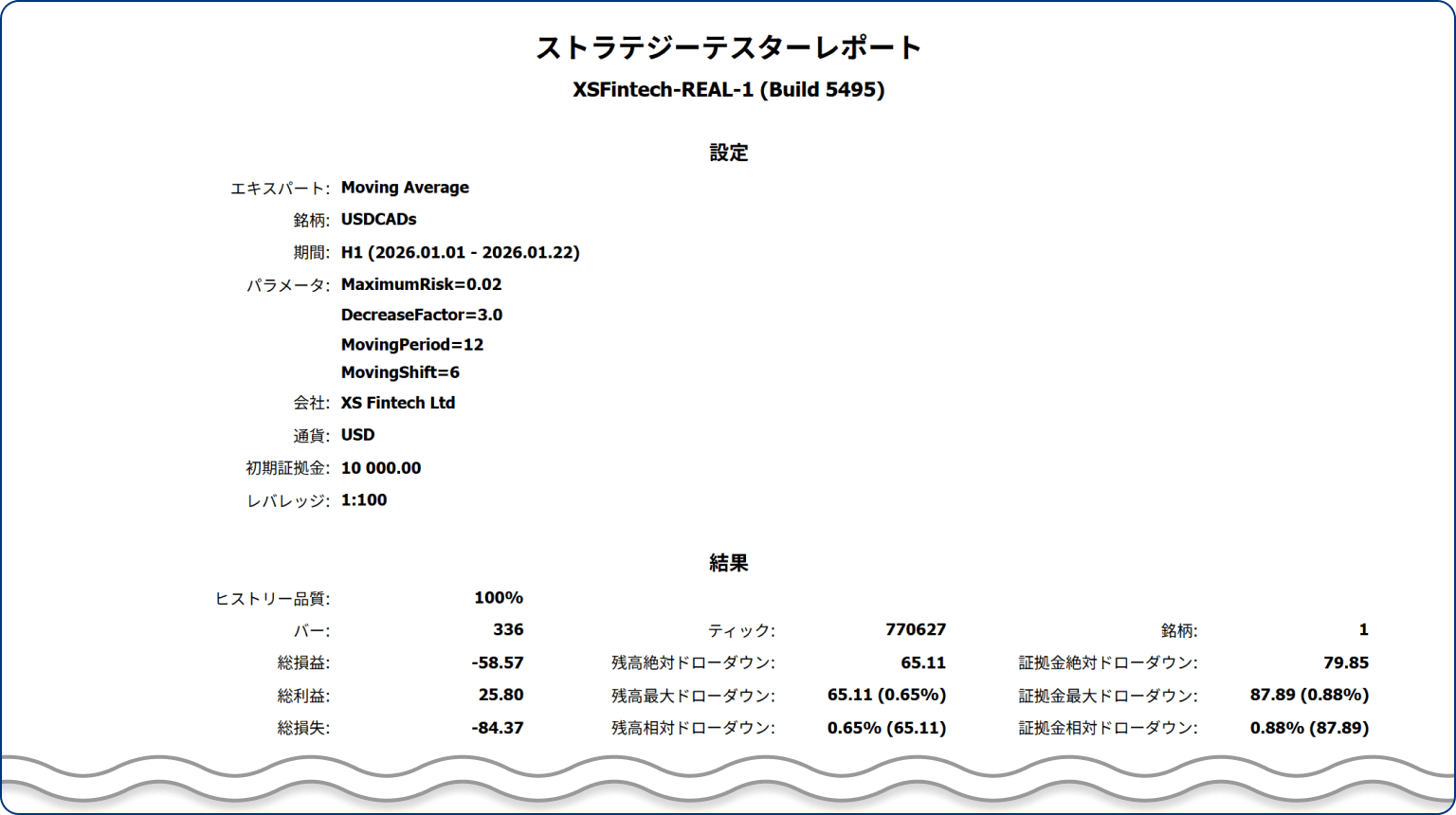Click the parameter MovingPeriod=12
The height and width of the screenshot is (815, 1456).
pyautogui.click(x=412, y=344)
